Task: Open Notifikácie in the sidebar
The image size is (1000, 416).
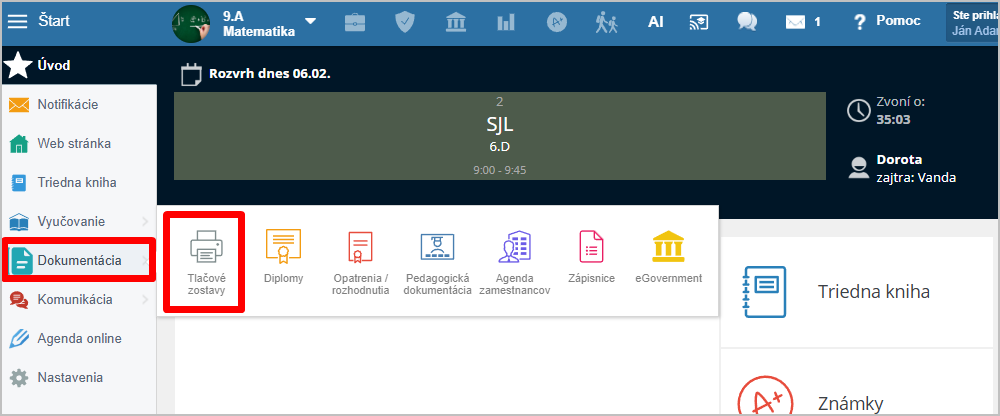Action: tap(67, 104)
